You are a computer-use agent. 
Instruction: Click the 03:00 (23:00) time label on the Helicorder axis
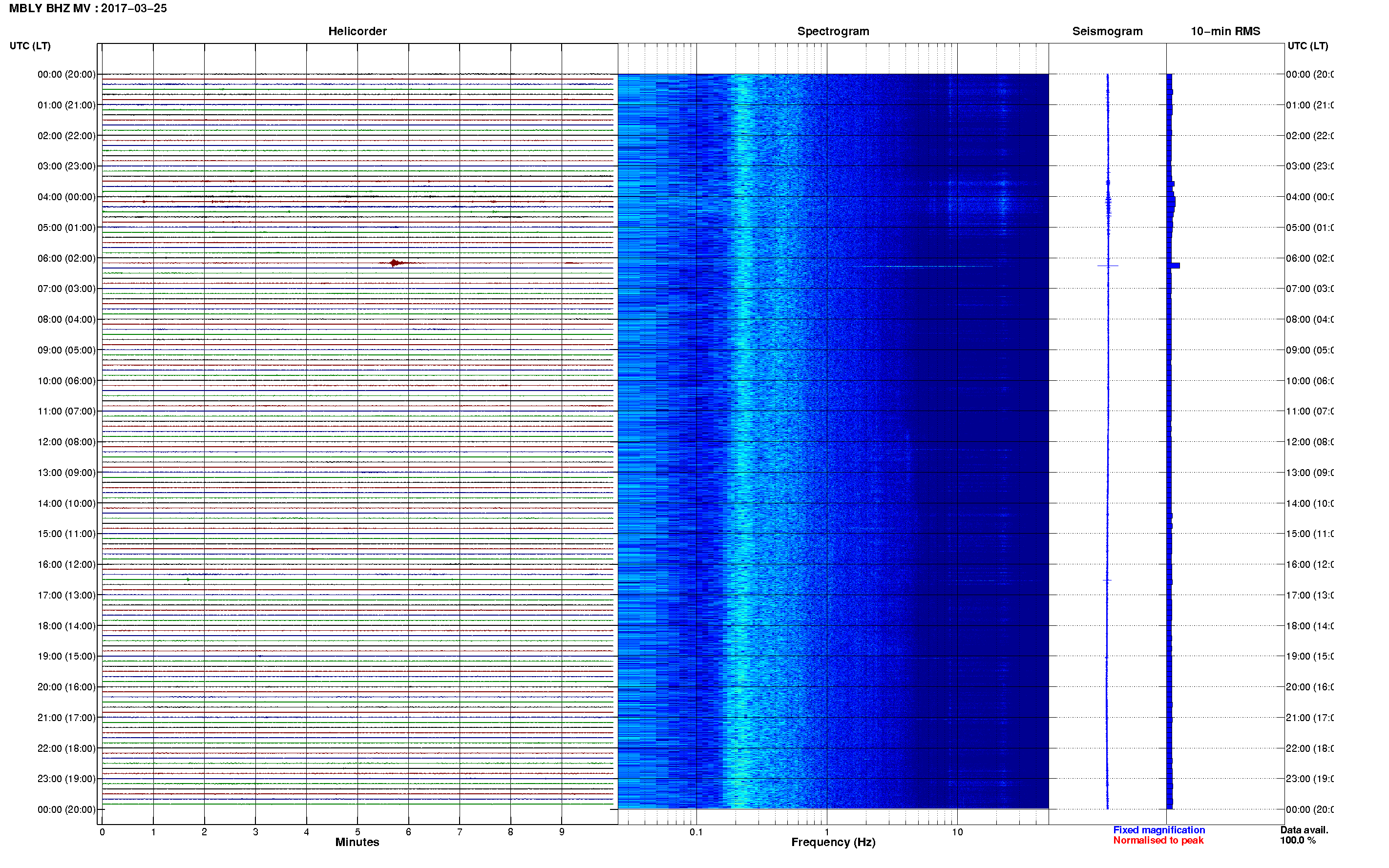pos(66,166)
